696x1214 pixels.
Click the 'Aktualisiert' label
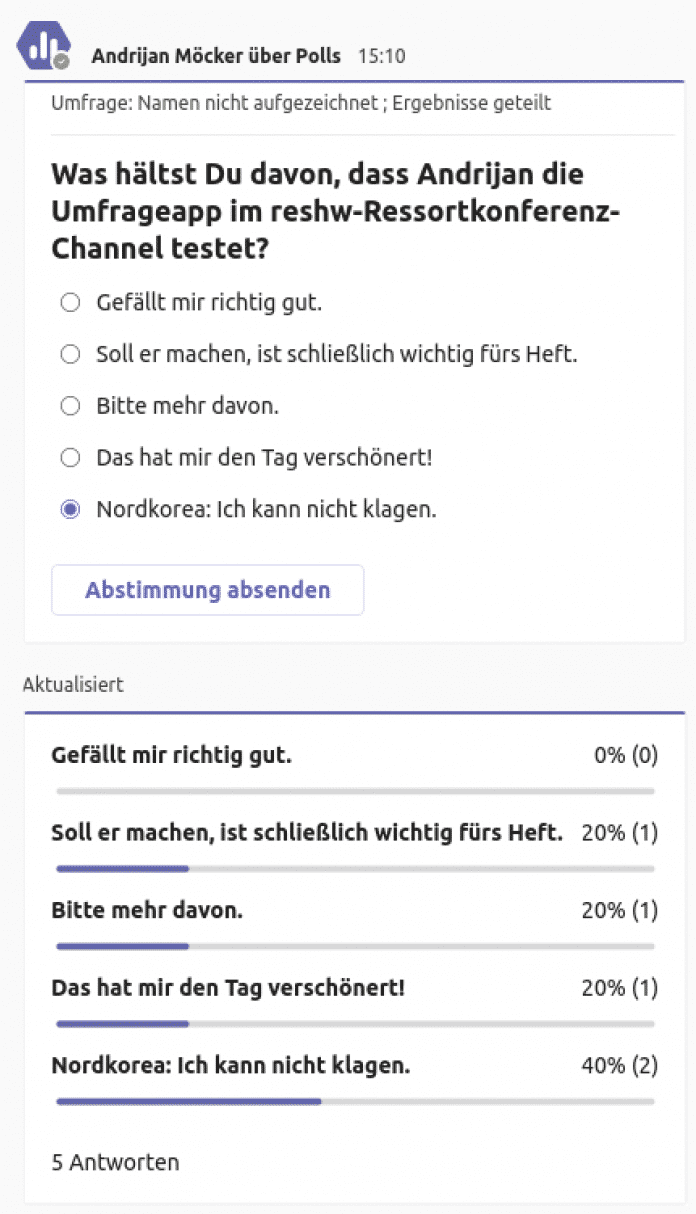point(73,685)
